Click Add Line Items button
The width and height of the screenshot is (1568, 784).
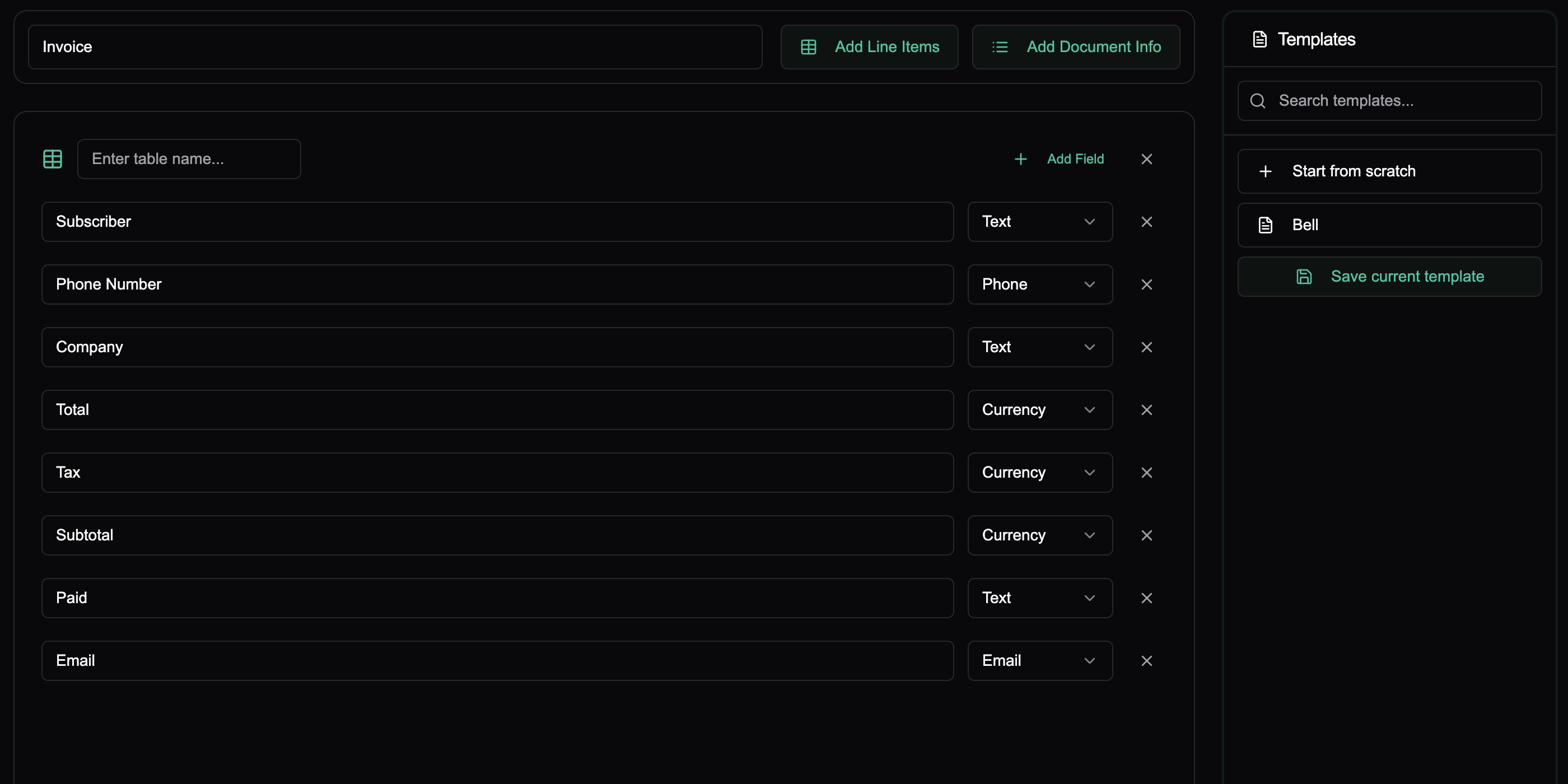click(869, 47)
